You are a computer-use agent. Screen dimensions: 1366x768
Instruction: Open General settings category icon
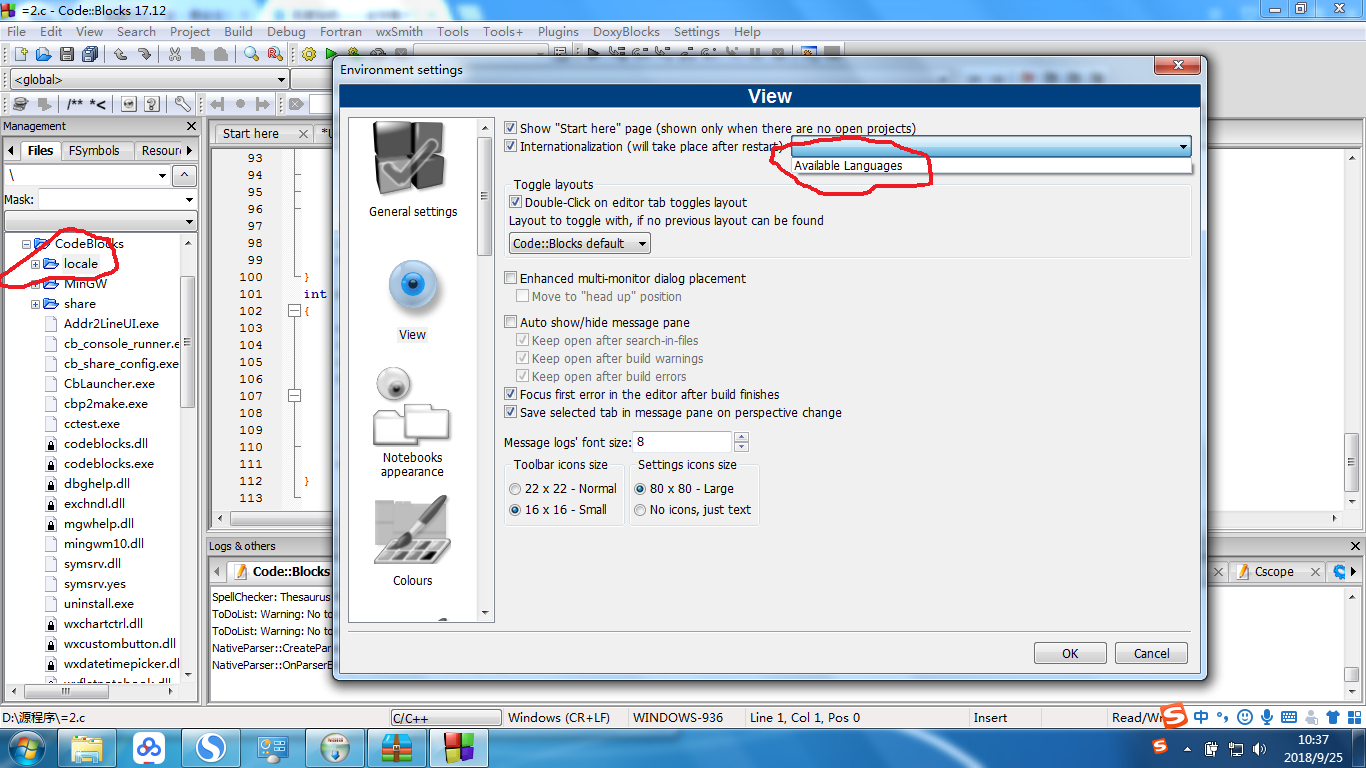[412, 169]
